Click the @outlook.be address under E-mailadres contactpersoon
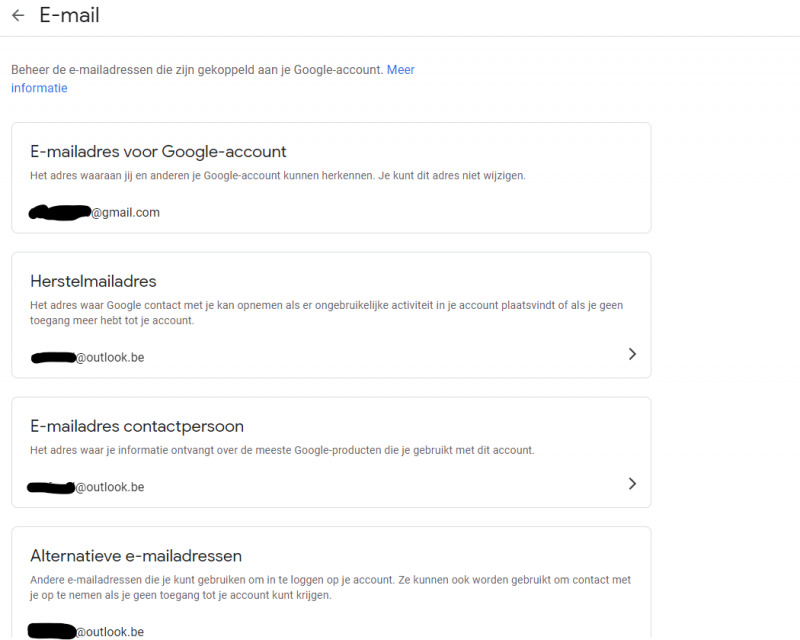 point(110,487)
